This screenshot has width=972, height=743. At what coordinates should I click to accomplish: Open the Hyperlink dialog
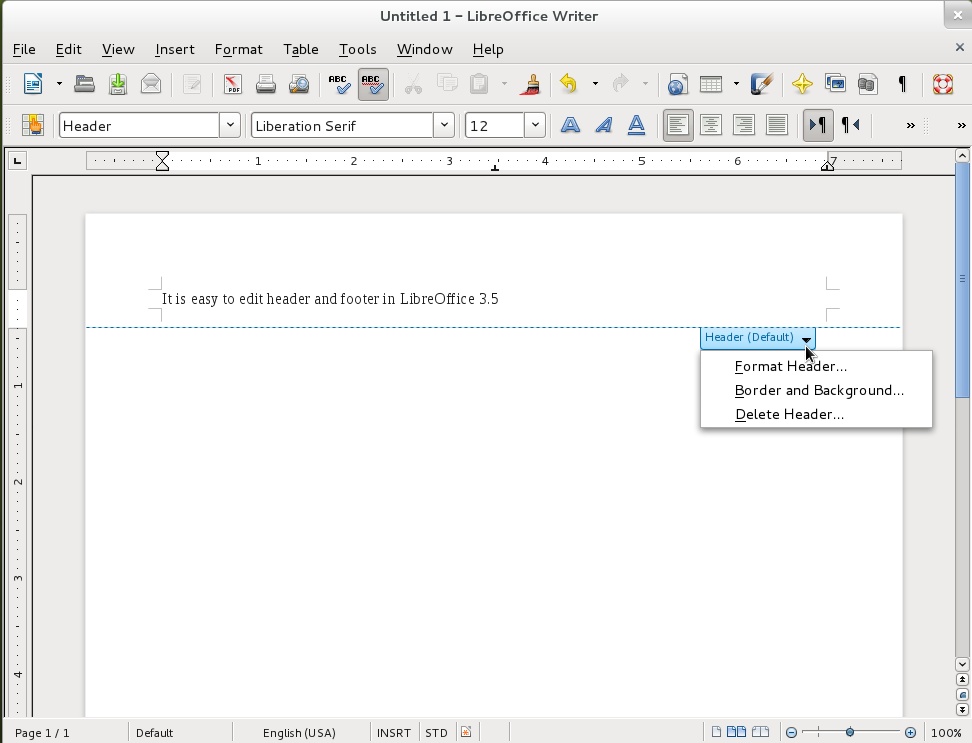678,84
